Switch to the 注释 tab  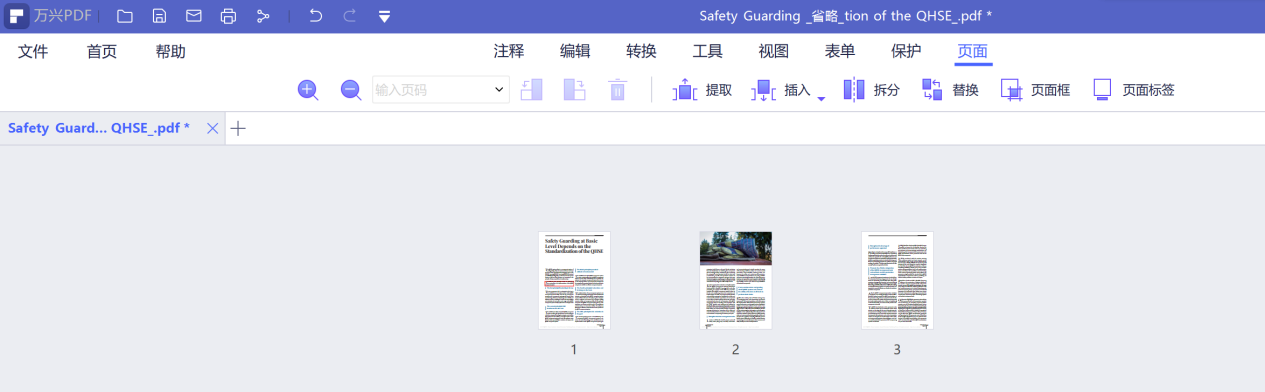point(509,52)
